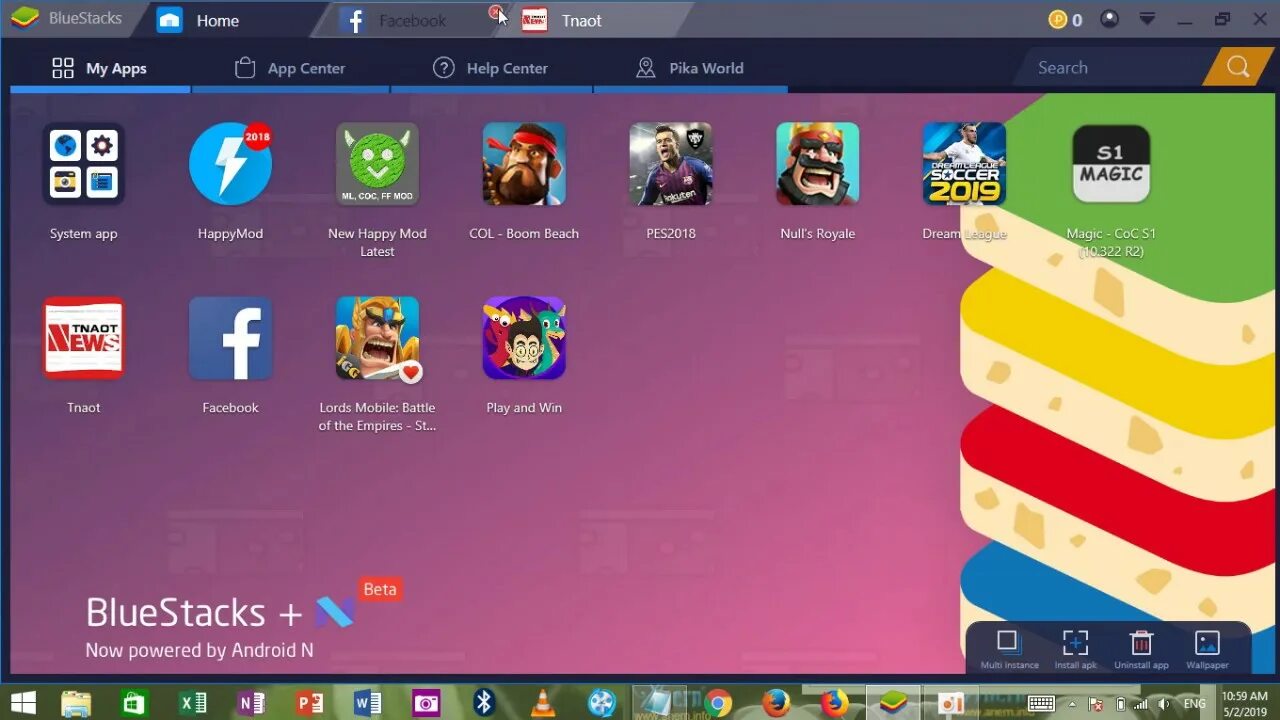Switch to the My Apps tab
The height and width of the screenshot is (720, 1280).
[x=99, y=68]
